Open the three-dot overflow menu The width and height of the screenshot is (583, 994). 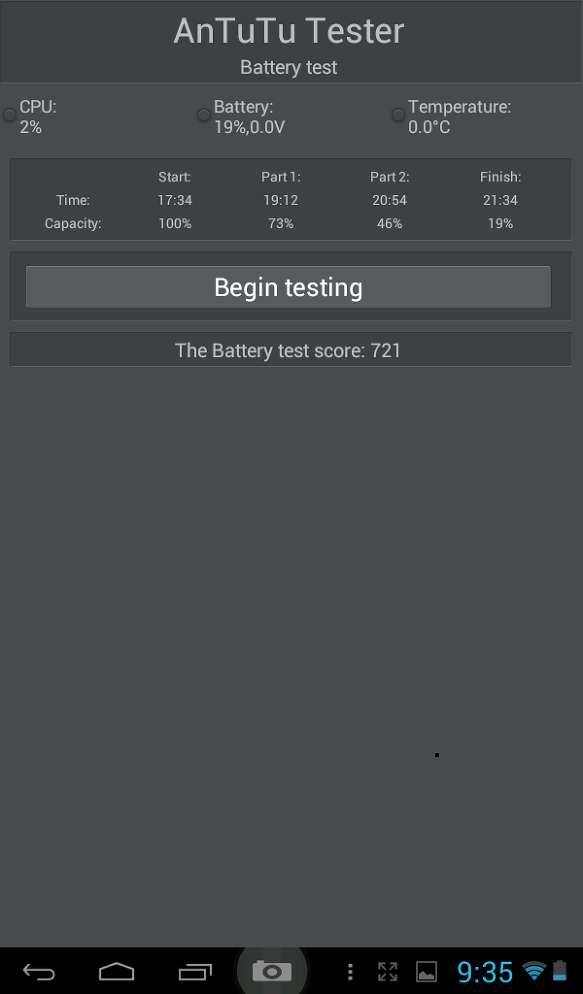350,972
